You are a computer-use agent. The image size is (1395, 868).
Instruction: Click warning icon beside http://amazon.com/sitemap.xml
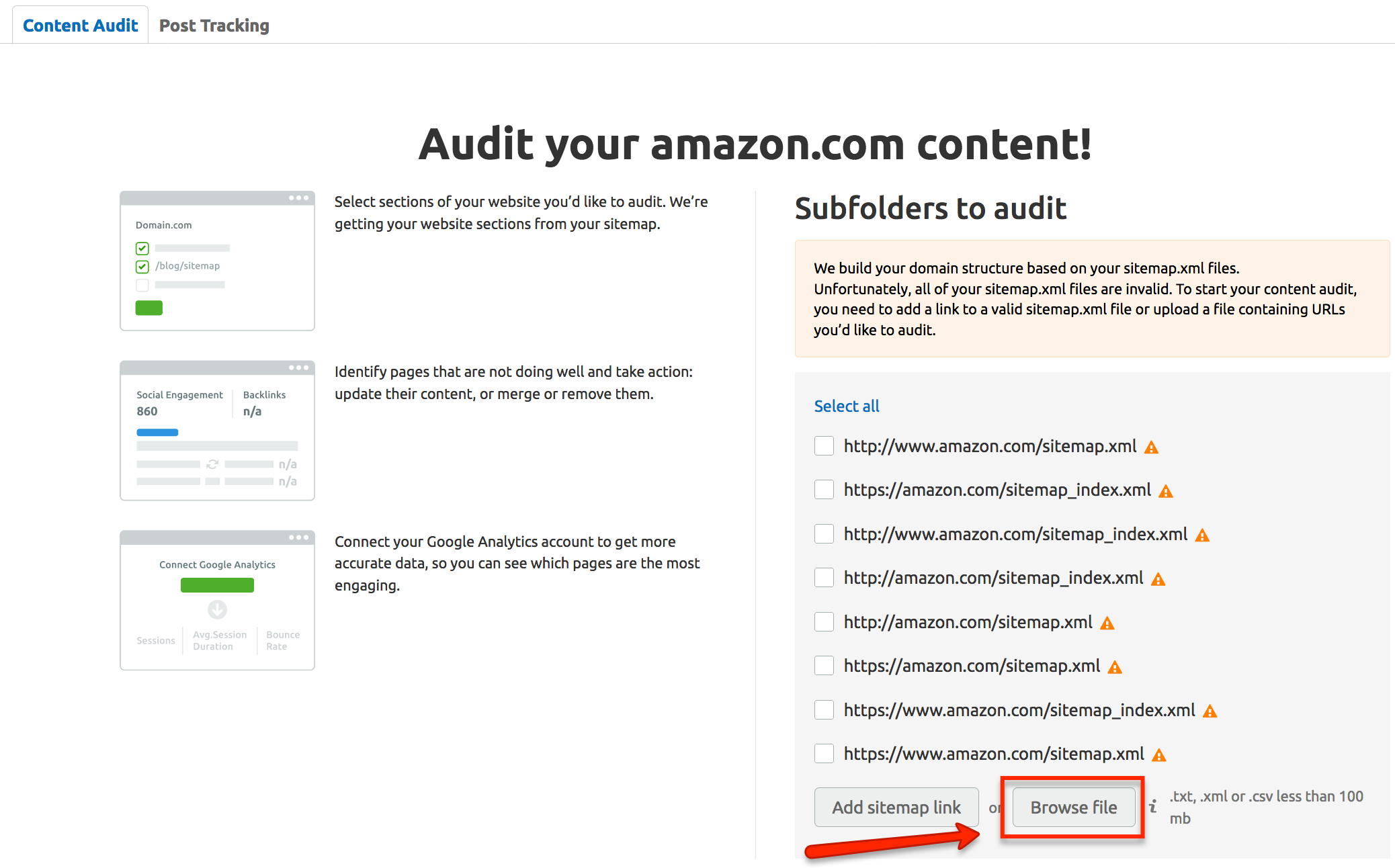(x=1107, y=623)
